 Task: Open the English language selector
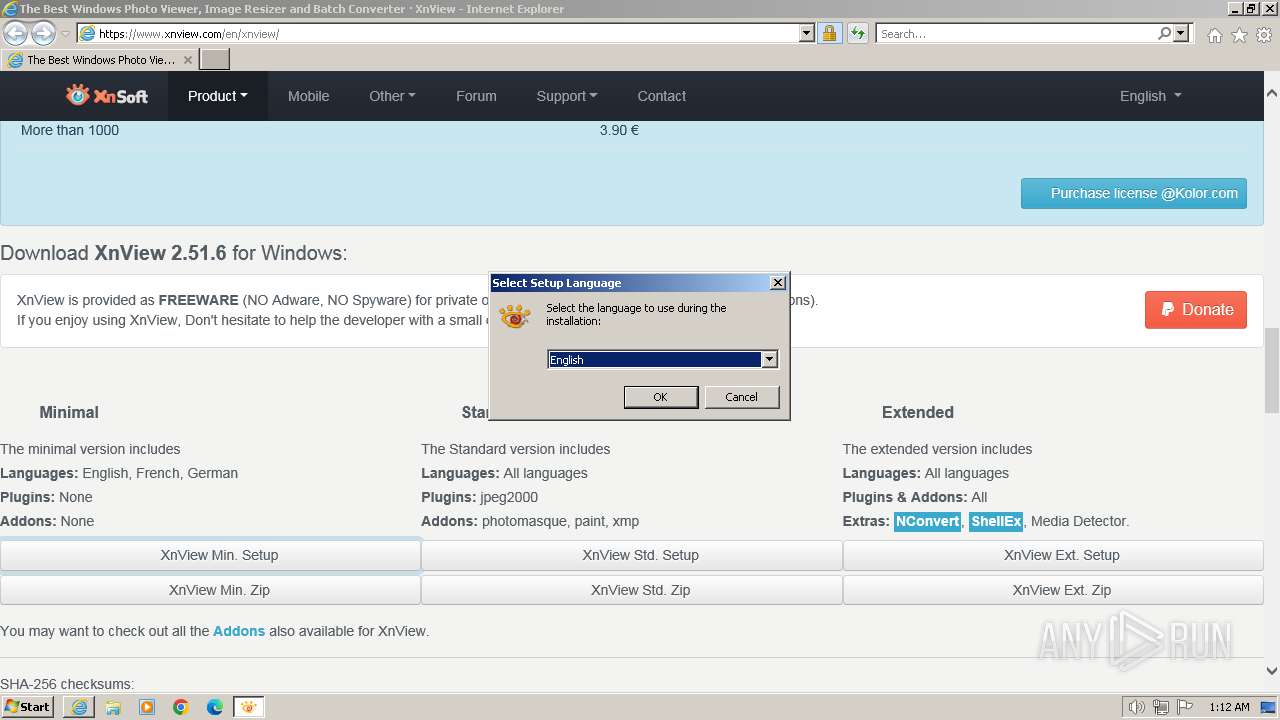click(x=1150, y=96)
